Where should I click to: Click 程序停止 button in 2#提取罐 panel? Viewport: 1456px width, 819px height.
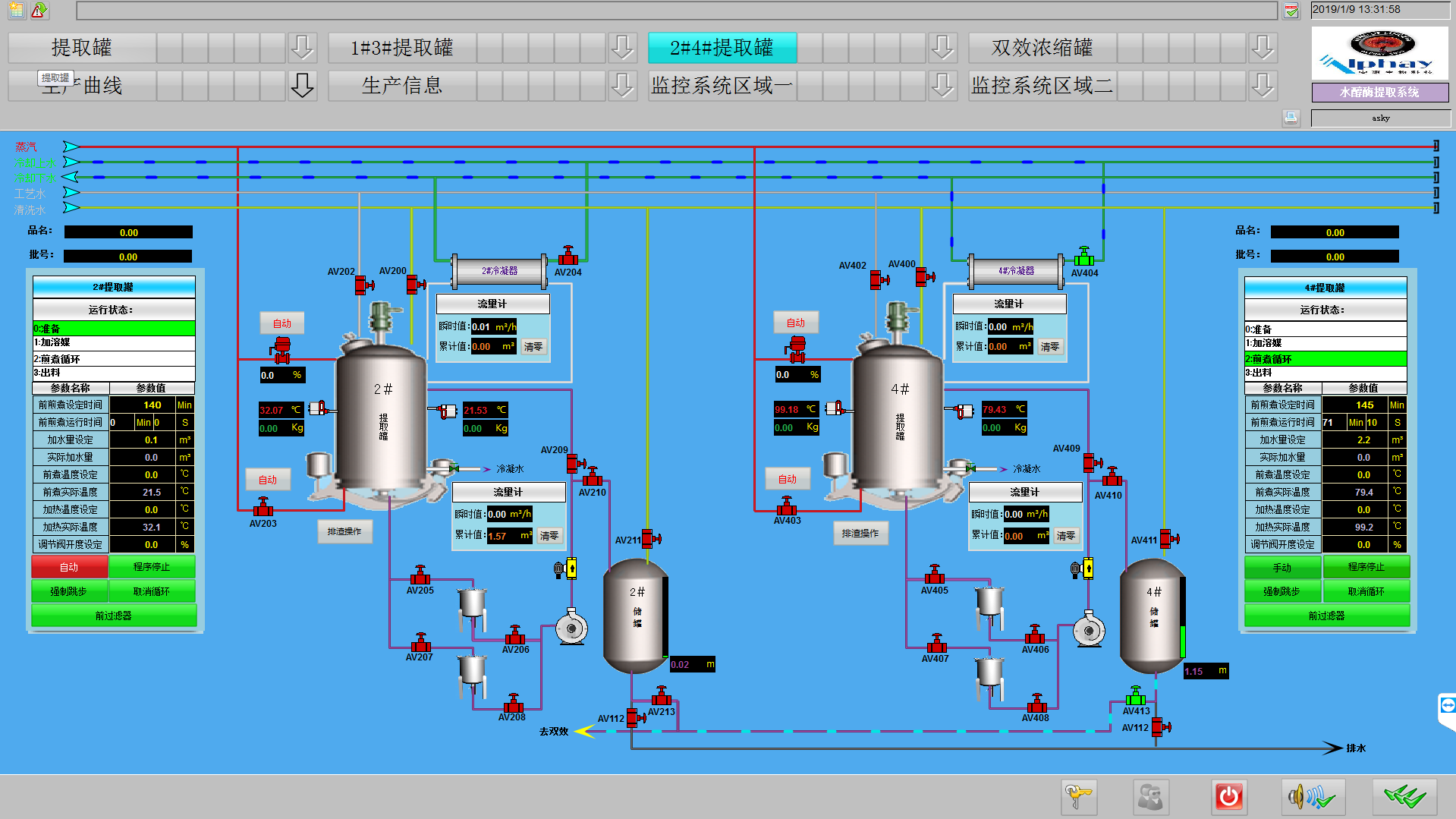(152, 567)
